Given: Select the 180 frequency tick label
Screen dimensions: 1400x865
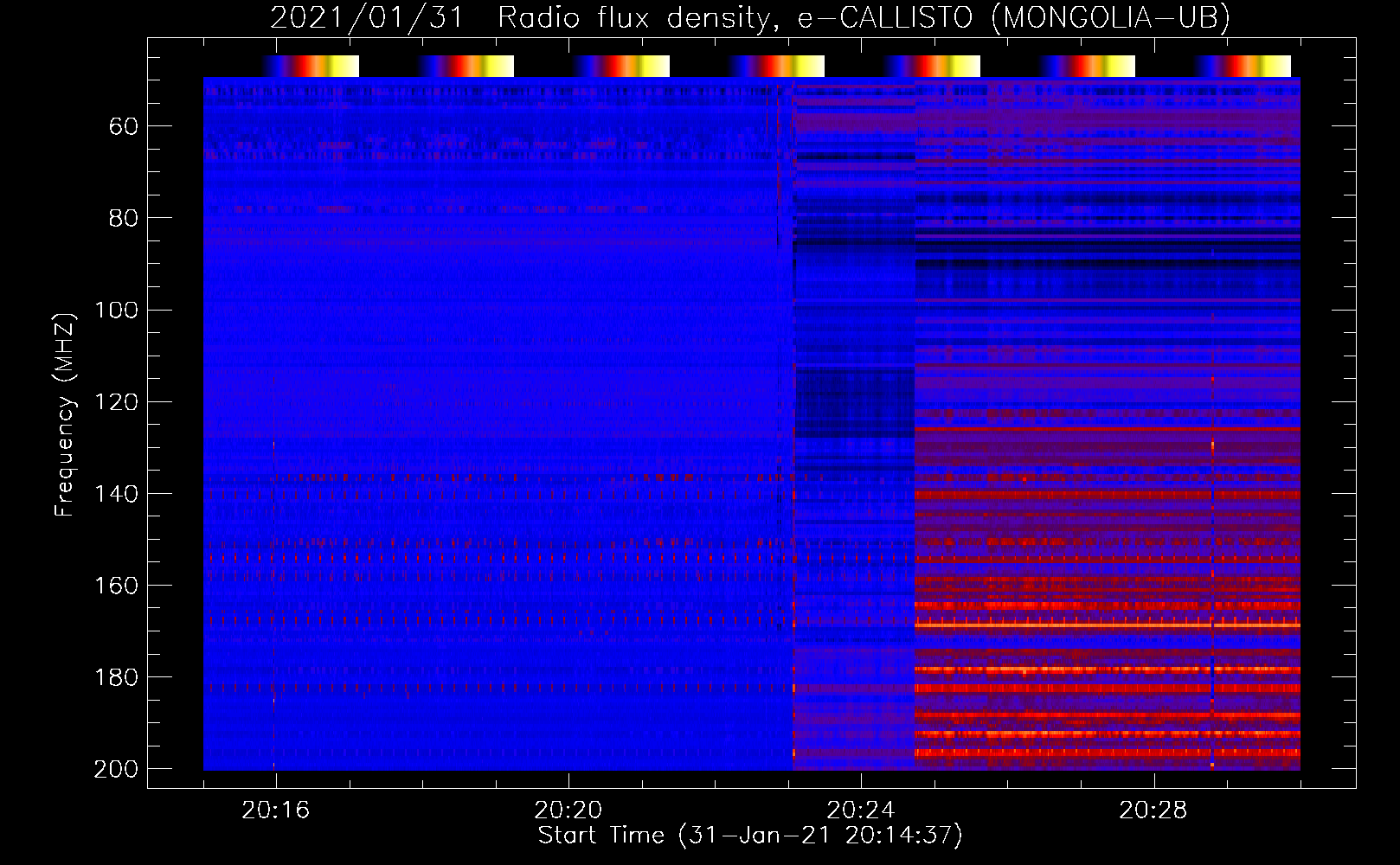Looking at the screenshot, I should point(116,677).
